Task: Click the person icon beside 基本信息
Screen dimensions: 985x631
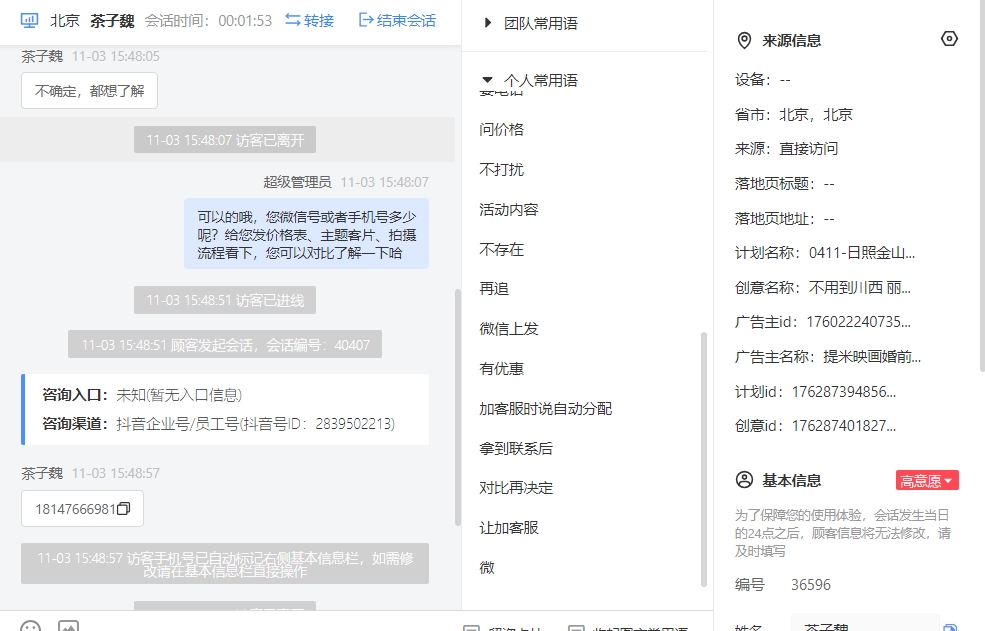Action: point(744,480)
